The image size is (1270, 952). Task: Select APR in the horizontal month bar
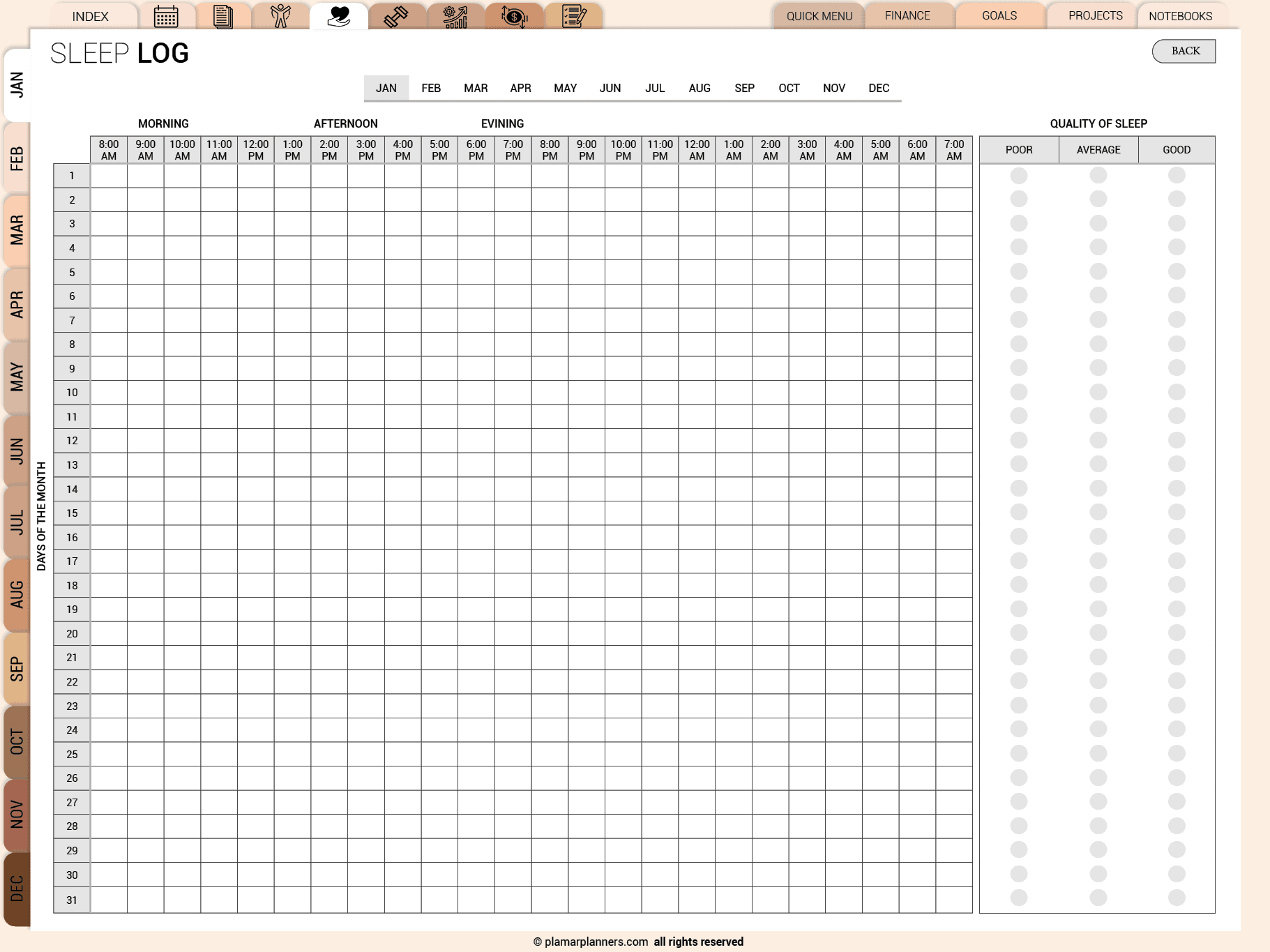(x=520, y=88)
